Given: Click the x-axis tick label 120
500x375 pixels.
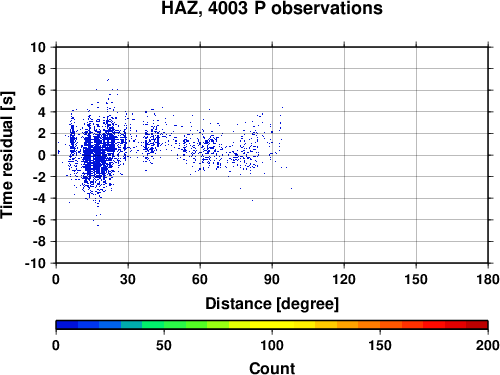Looking at the screenshot, I should 344,279.
